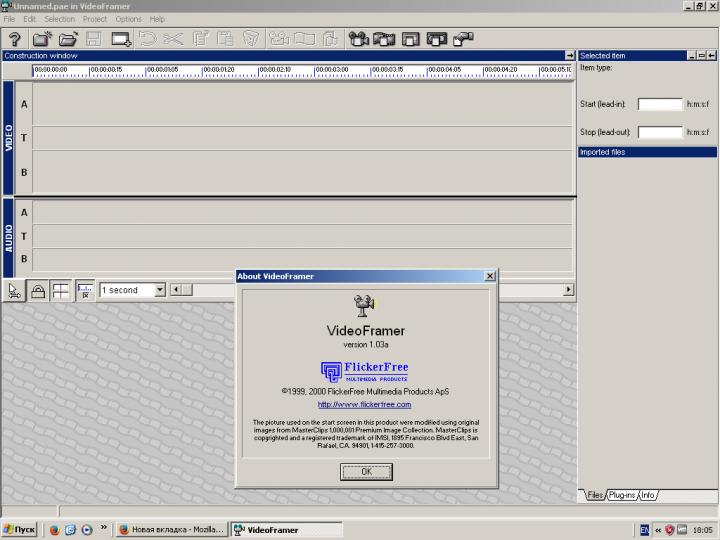The width and height of the screenshot is (720, 540).
Task: Click the Firefox icon in quick launch
Action: pos(54,529)
